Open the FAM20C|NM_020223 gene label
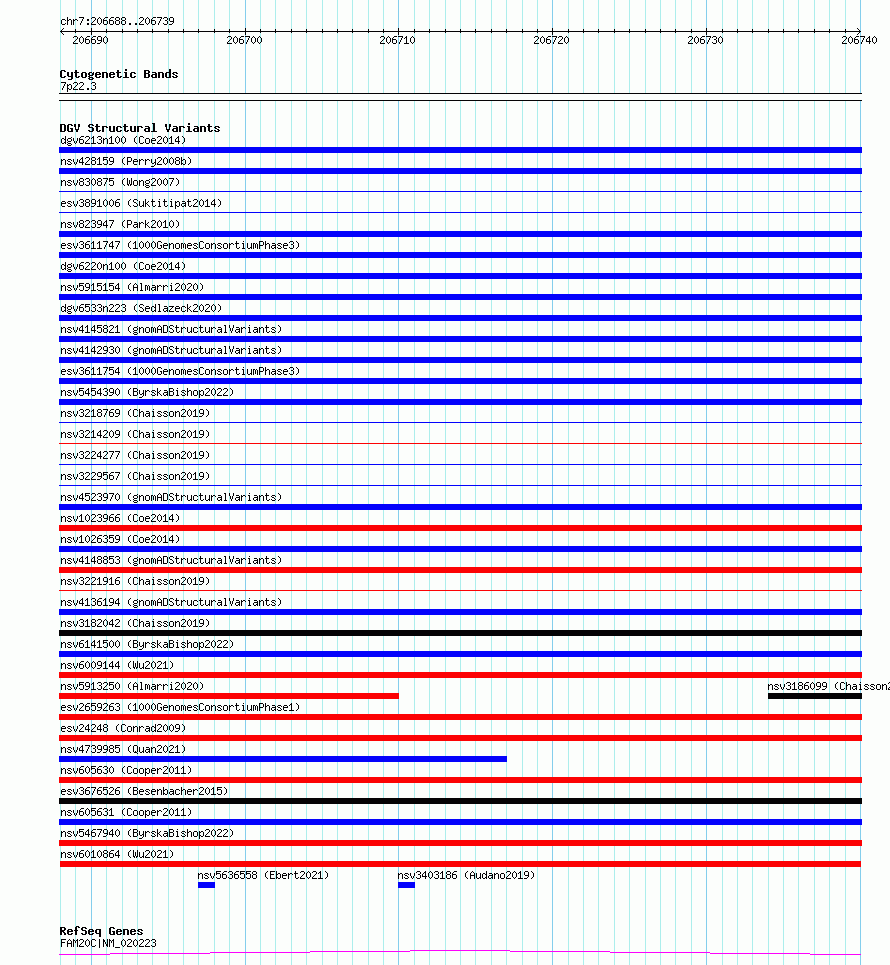The width and height of the screenshot is (890, 965). 108,943
